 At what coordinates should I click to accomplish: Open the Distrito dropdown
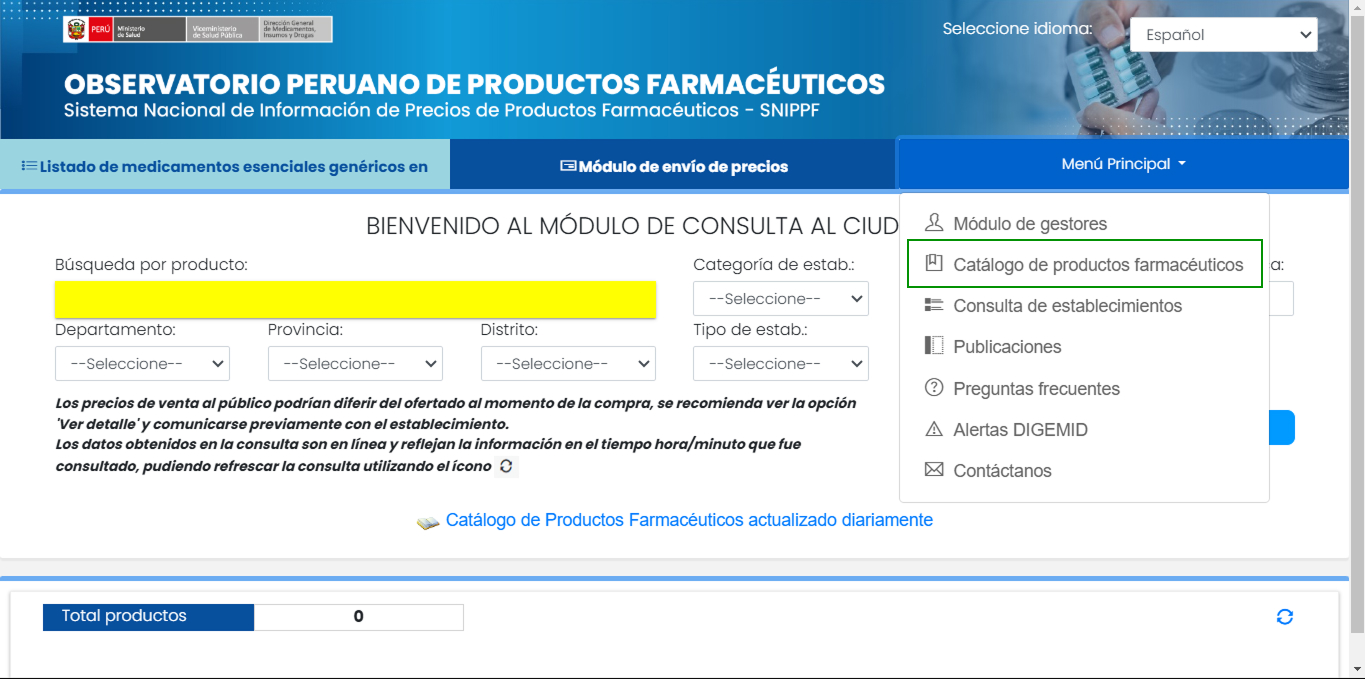click(x=568, y=364)
